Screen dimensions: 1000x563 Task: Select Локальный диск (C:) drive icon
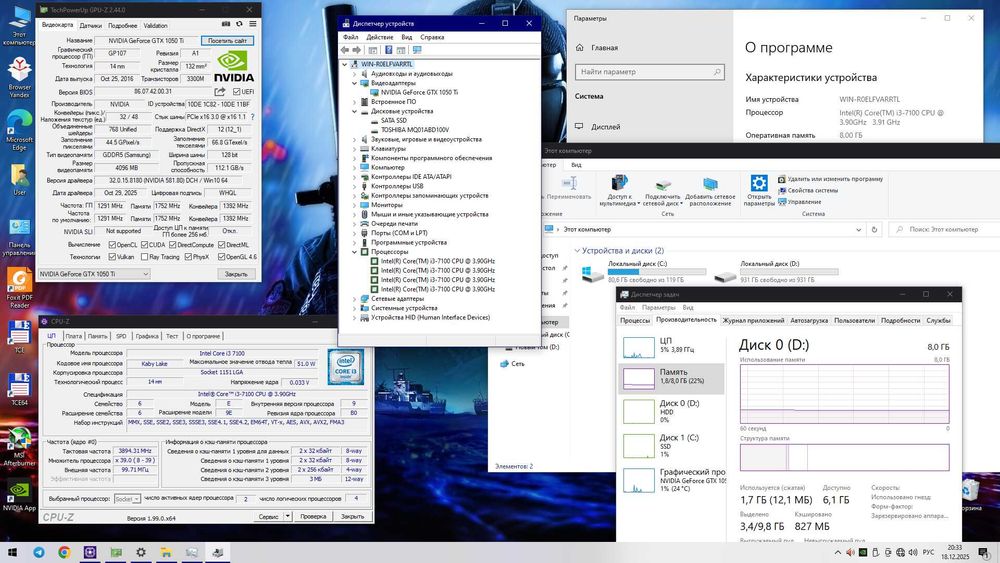[592, 275]
